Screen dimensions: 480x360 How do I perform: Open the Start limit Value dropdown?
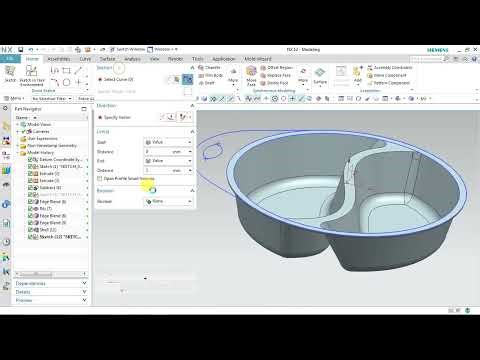point(168,142)
